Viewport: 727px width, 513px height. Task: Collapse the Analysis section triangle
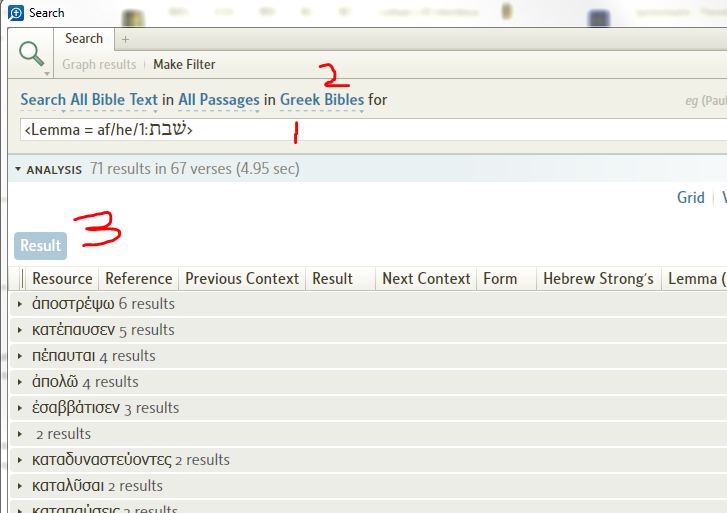click(x=18, y=169)
